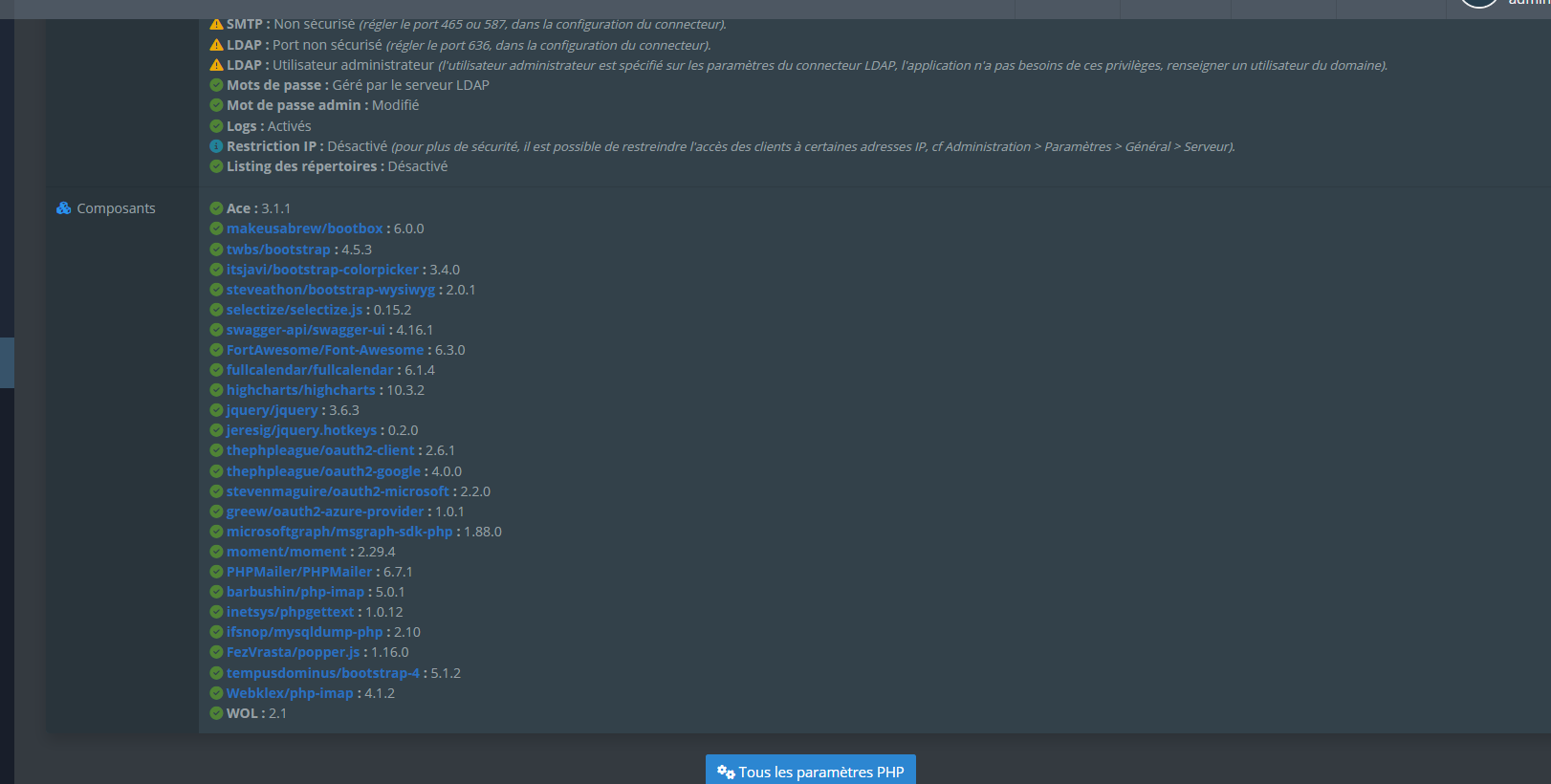Click the green check beside highcharts/highcharts
Image resolution: width=1551 pixels, height=784 pixels.
[x=216, y=390]
